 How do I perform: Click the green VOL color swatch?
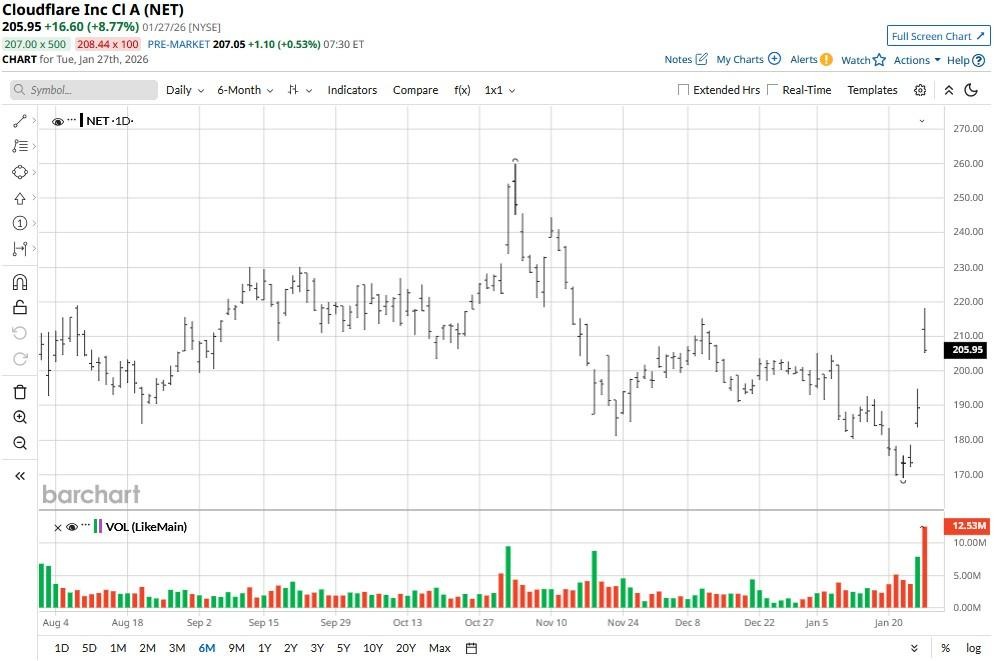click(x=95, y=526)
